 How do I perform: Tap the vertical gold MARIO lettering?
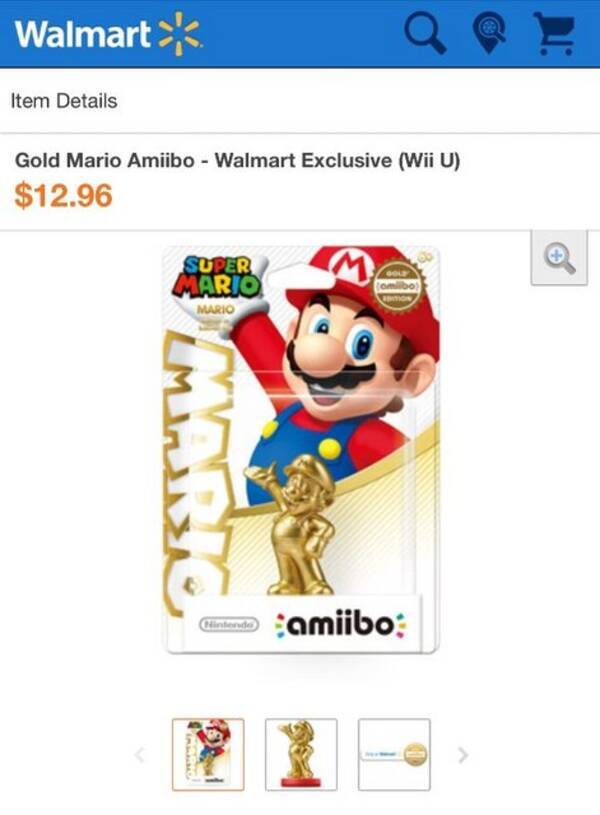tap(199, 470)
